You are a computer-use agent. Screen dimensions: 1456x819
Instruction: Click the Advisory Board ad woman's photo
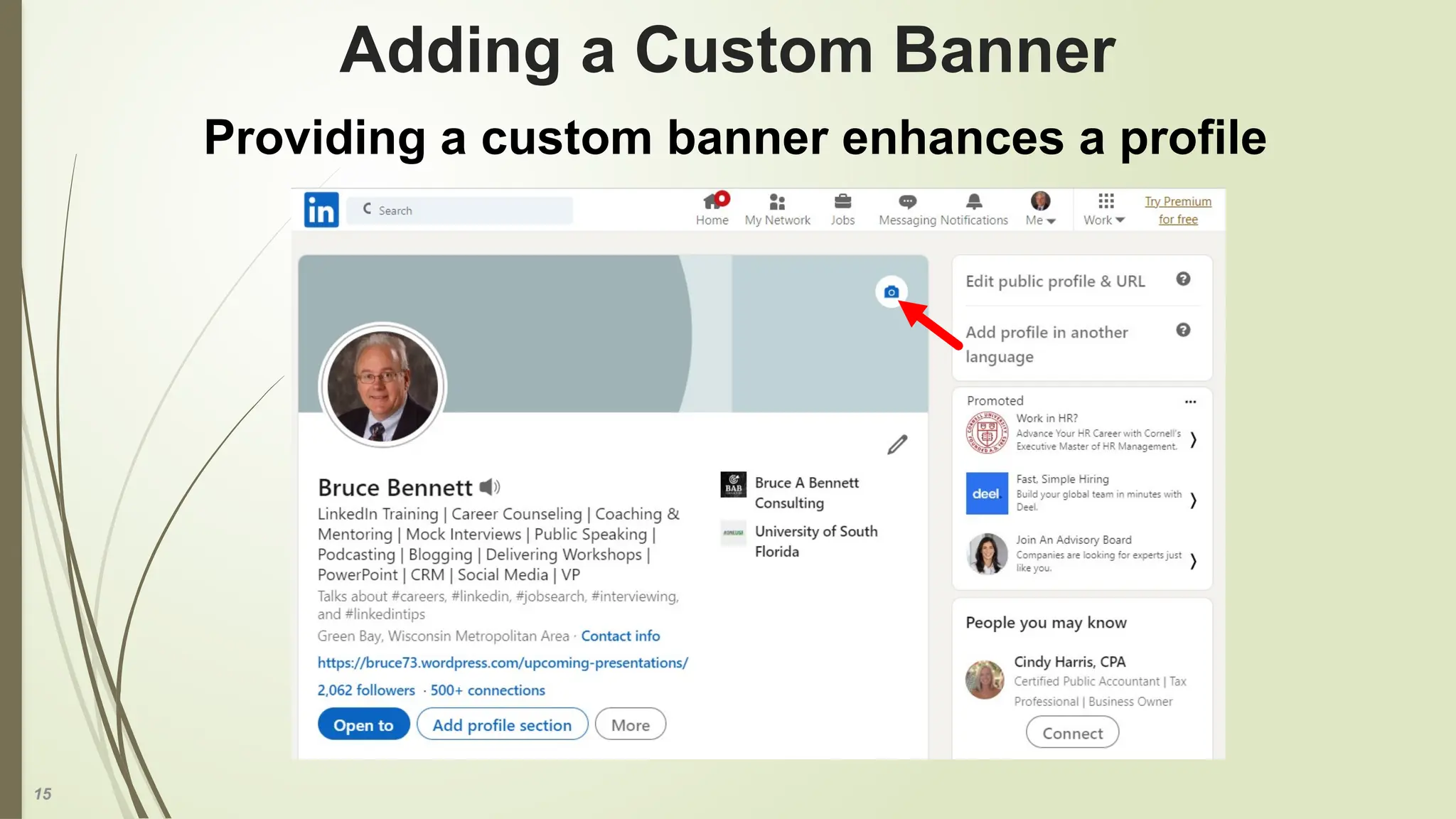coord(987,554)
